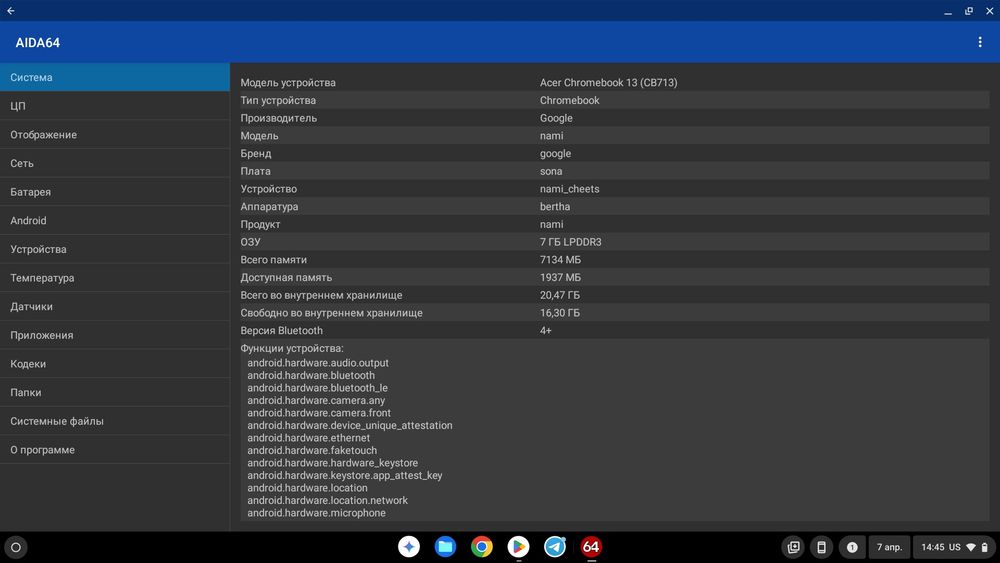The image size is (1000, 563).
Task: Click the Бренд value google
Action: point(555,154)
